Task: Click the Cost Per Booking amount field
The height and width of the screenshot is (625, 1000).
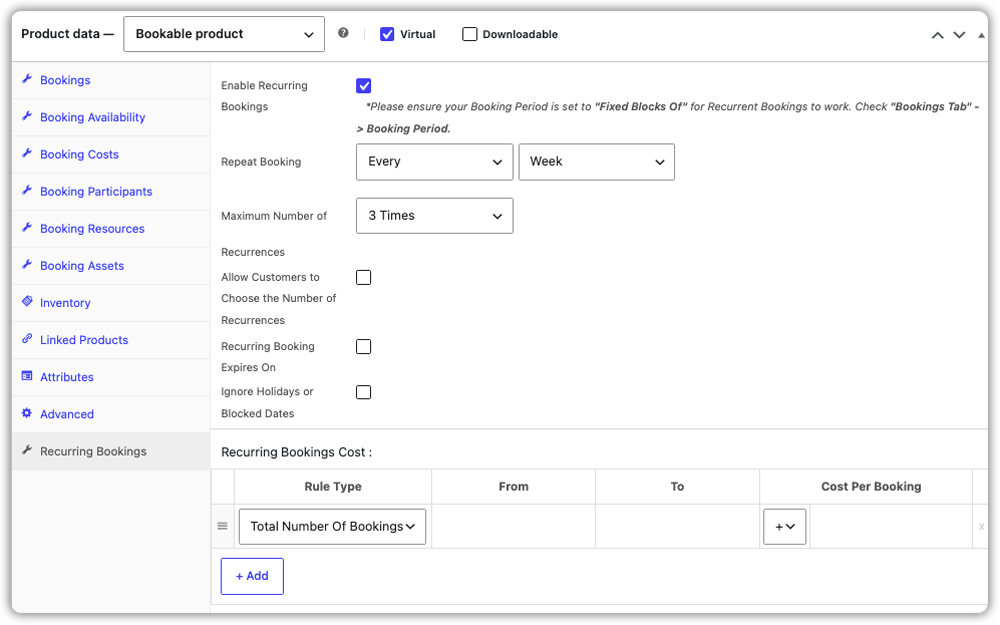Action: coord(891,527)
